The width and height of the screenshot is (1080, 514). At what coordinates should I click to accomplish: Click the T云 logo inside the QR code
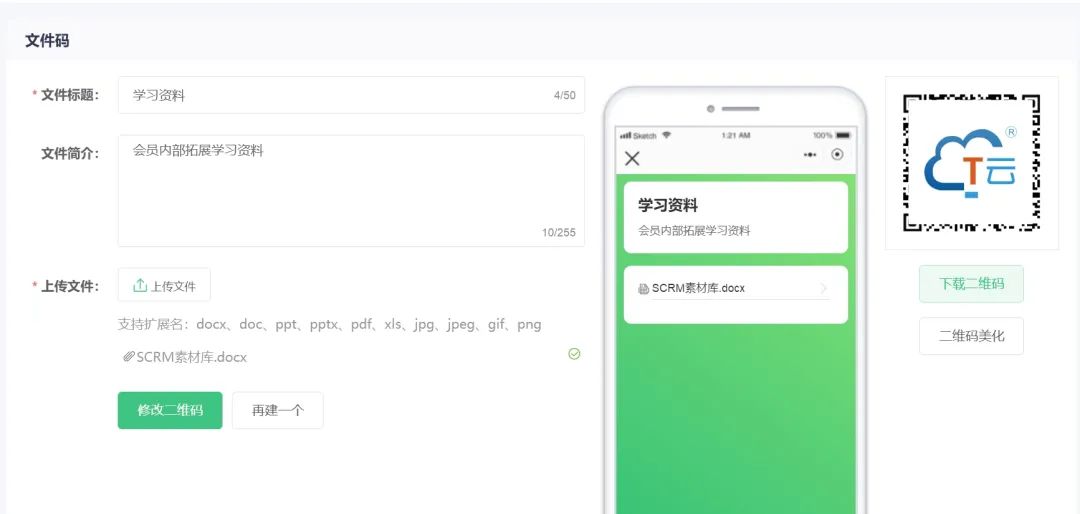pyautogui.click(x=970, y=163)
